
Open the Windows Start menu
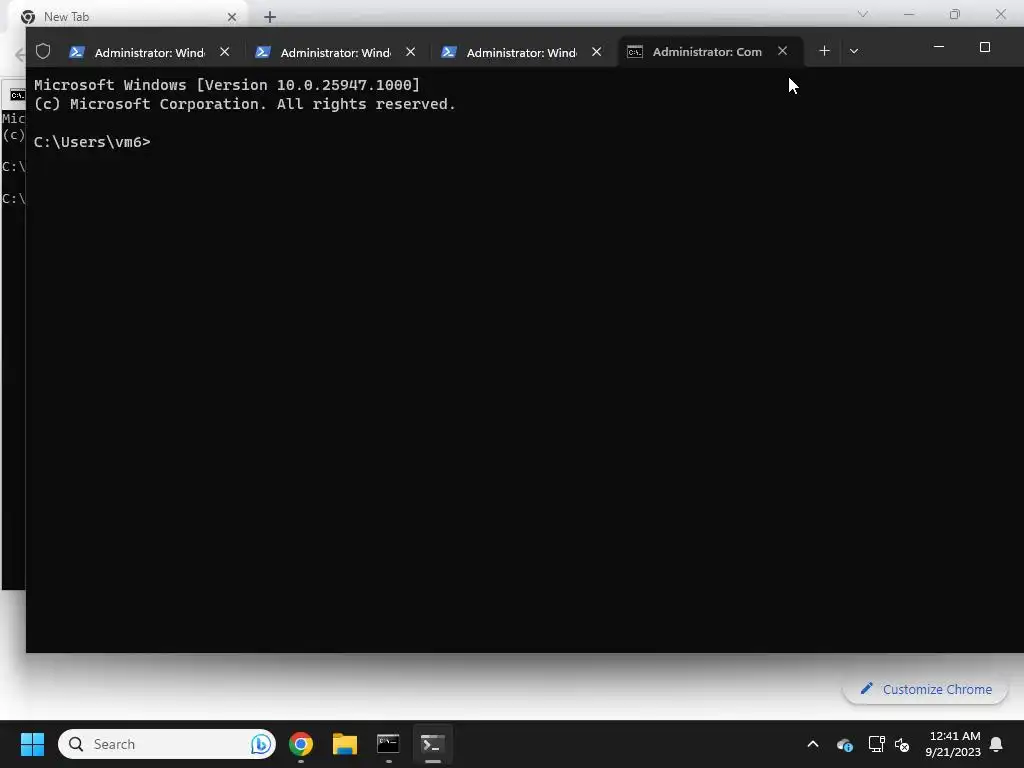click(32, 744)
